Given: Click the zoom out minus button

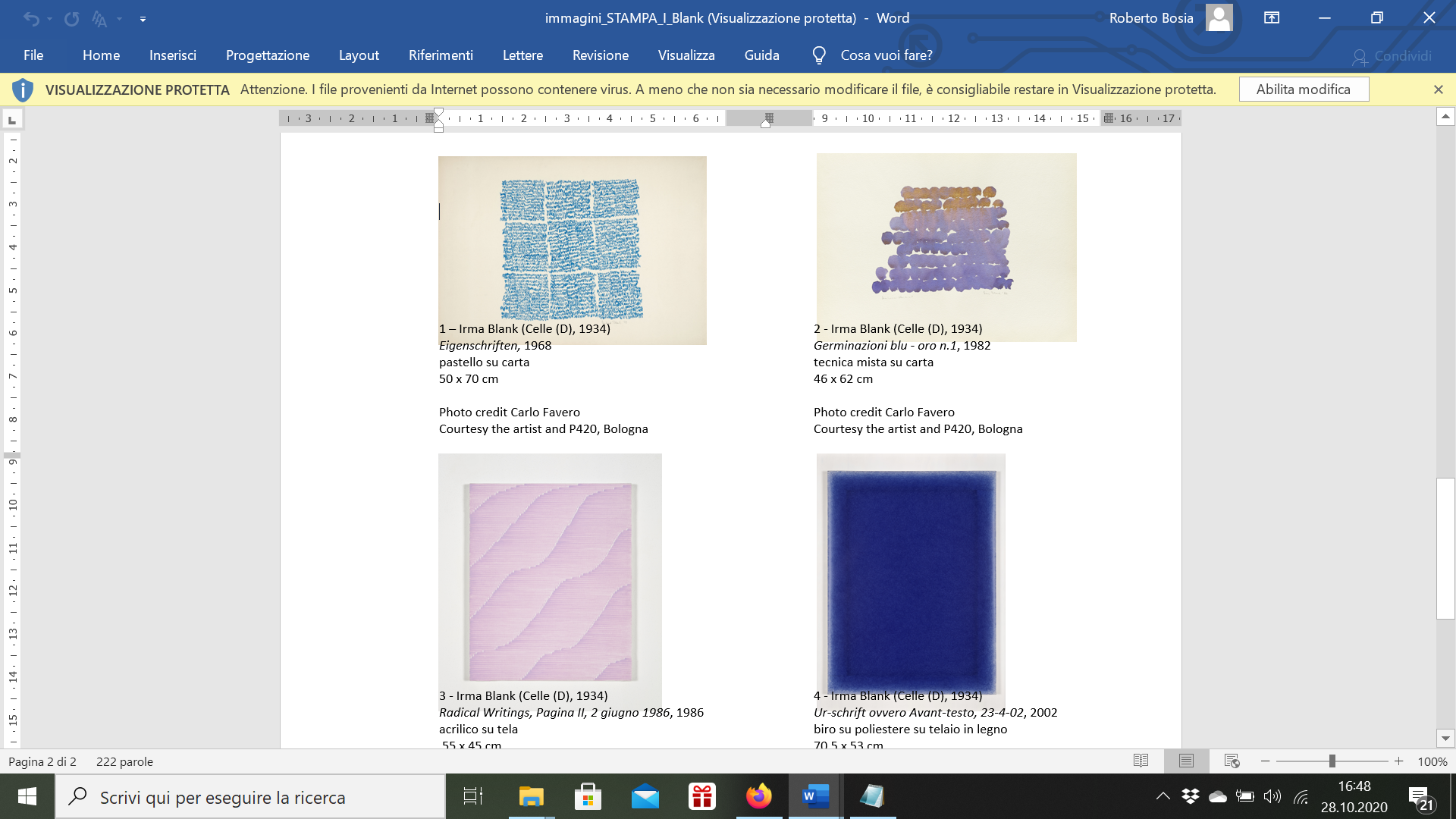Looking at the screenshot, I should (1265, 761).
